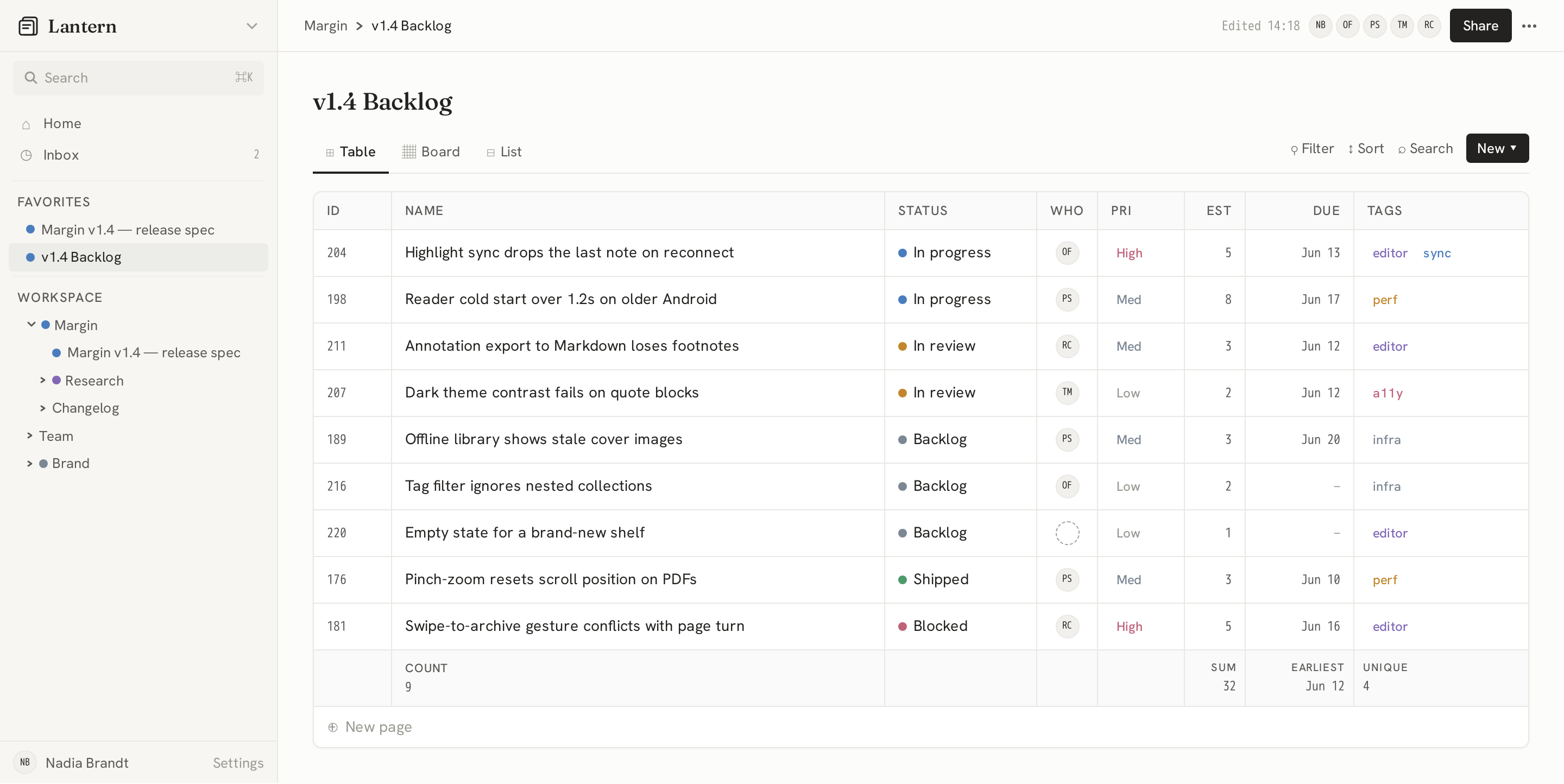Click the EARLIEST Jun 12 footer cell
Image resolution: width=1564 pixels, height=784 pixels.
tap(1300, 678)
